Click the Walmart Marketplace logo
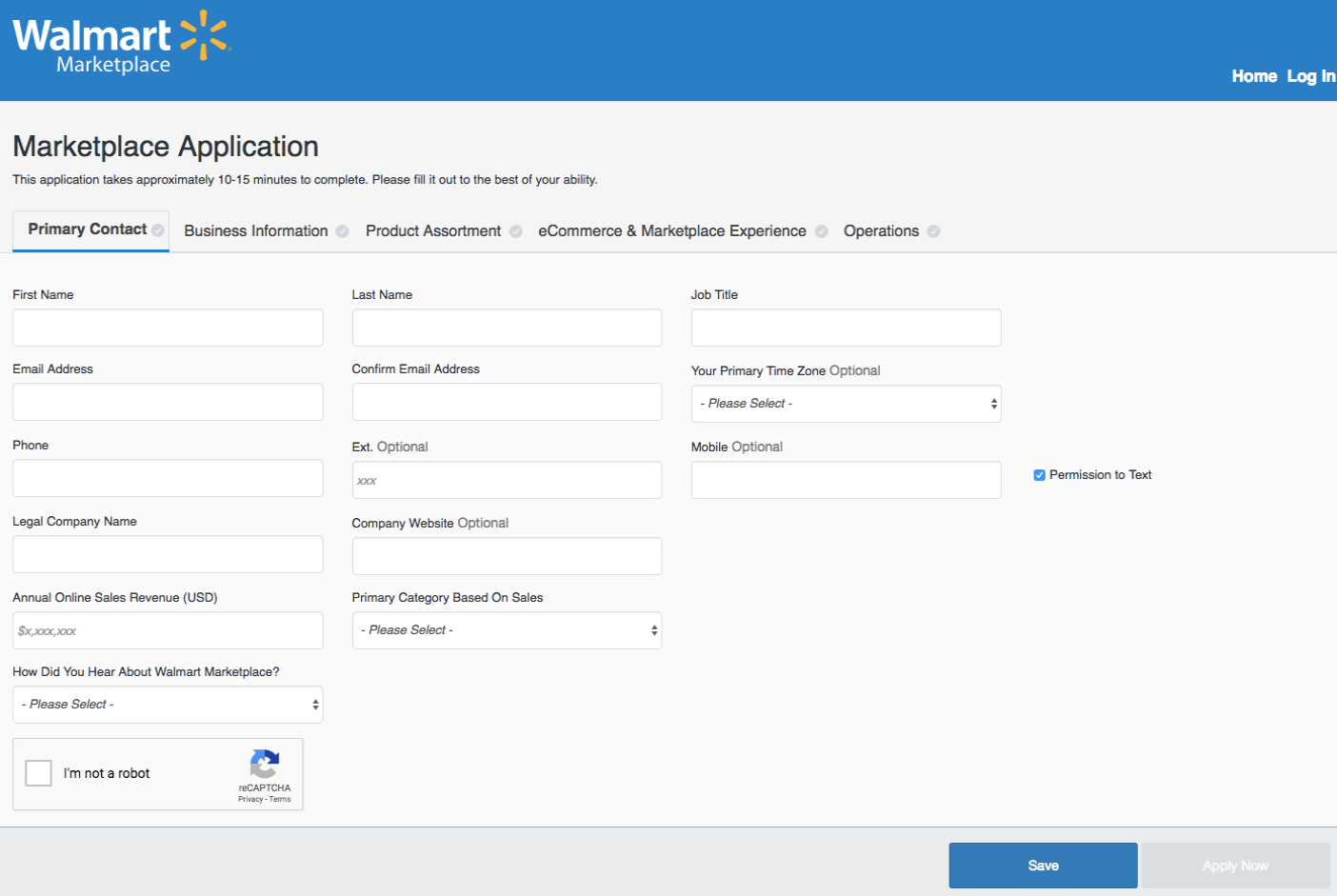The height and width of the screenshot is (896, 1337). click(121, 43)
